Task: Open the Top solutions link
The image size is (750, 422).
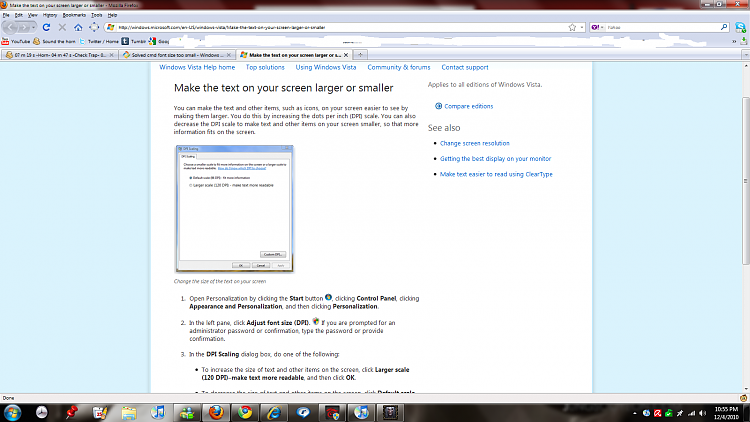Action: 265,67
